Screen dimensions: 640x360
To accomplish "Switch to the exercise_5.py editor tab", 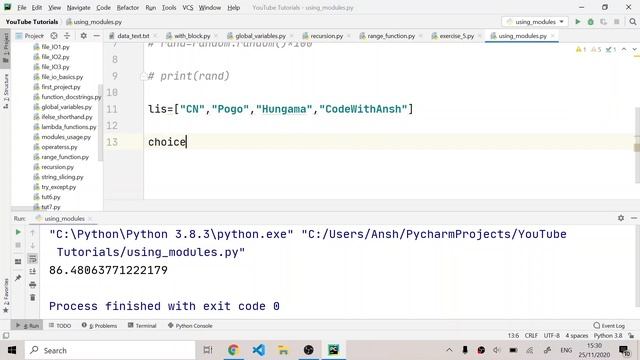I will pos(457,36).
